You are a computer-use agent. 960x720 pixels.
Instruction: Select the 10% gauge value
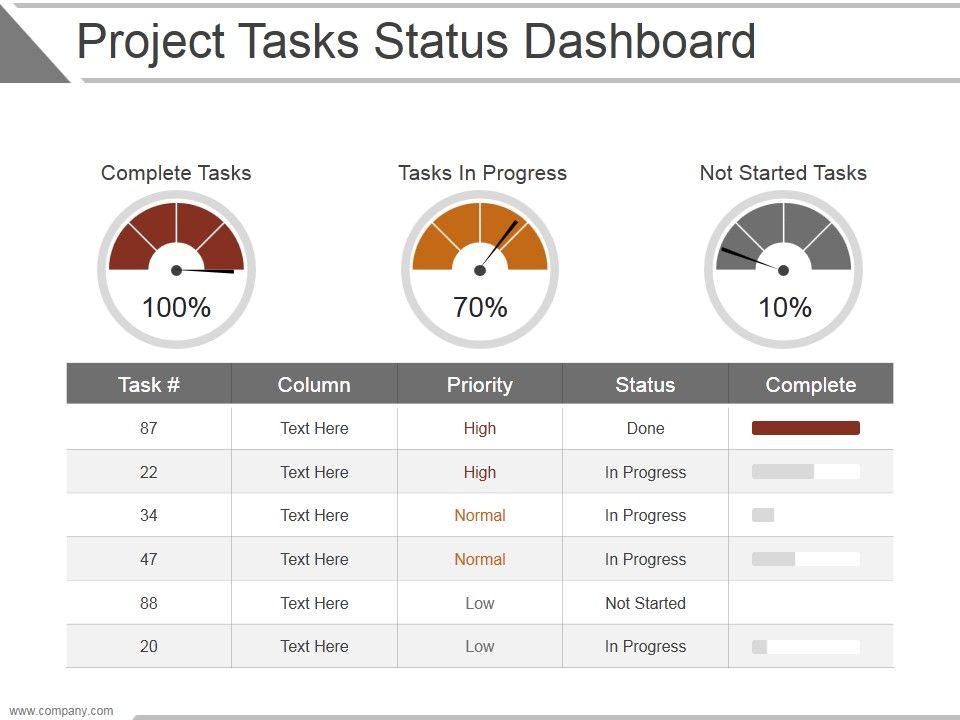[x=784, y=308]
